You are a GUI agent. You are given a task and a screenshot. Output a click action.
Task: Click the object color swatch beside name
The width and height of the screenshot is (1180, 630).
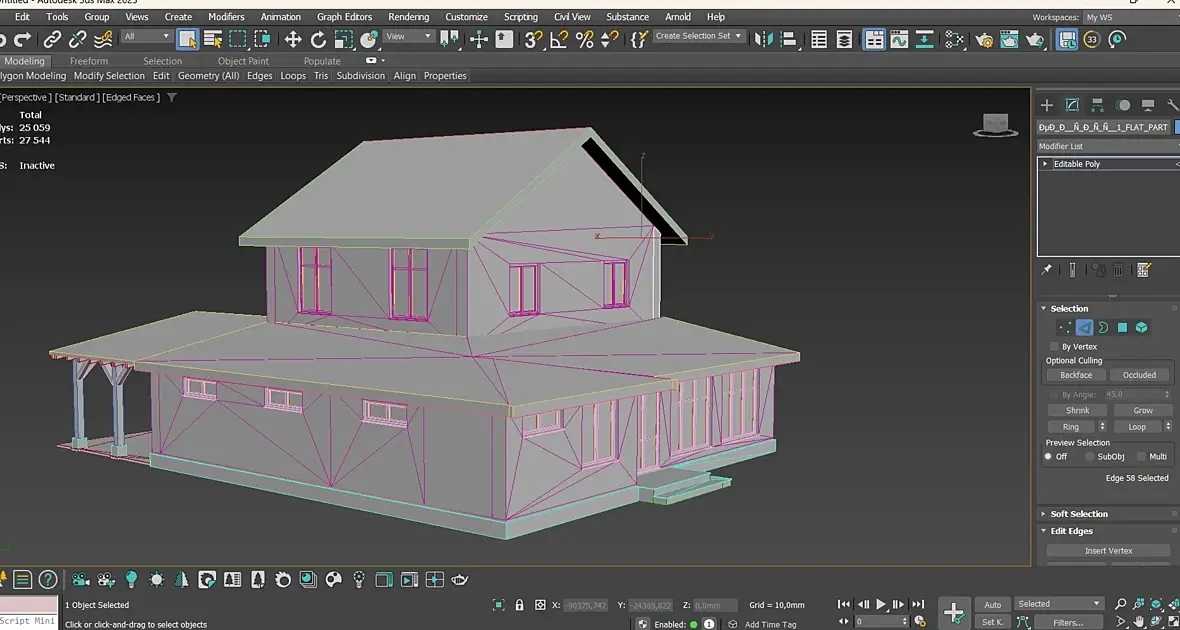(x=1177, y=127)
